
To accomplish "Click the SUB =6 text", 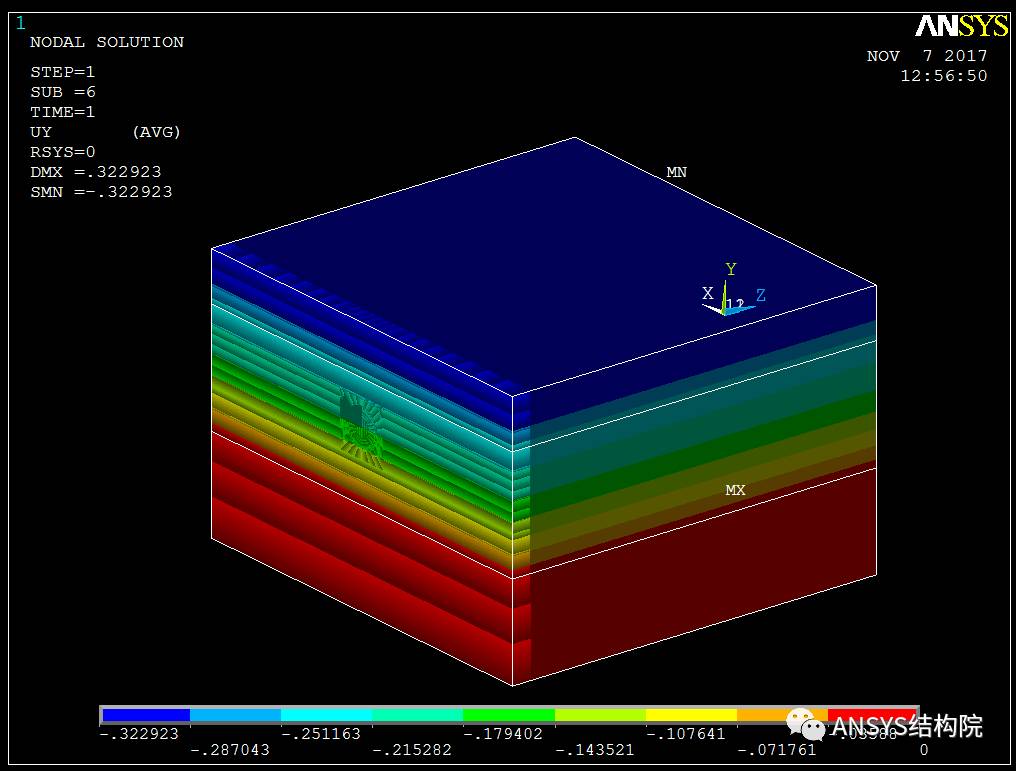I will pos(62,92).
